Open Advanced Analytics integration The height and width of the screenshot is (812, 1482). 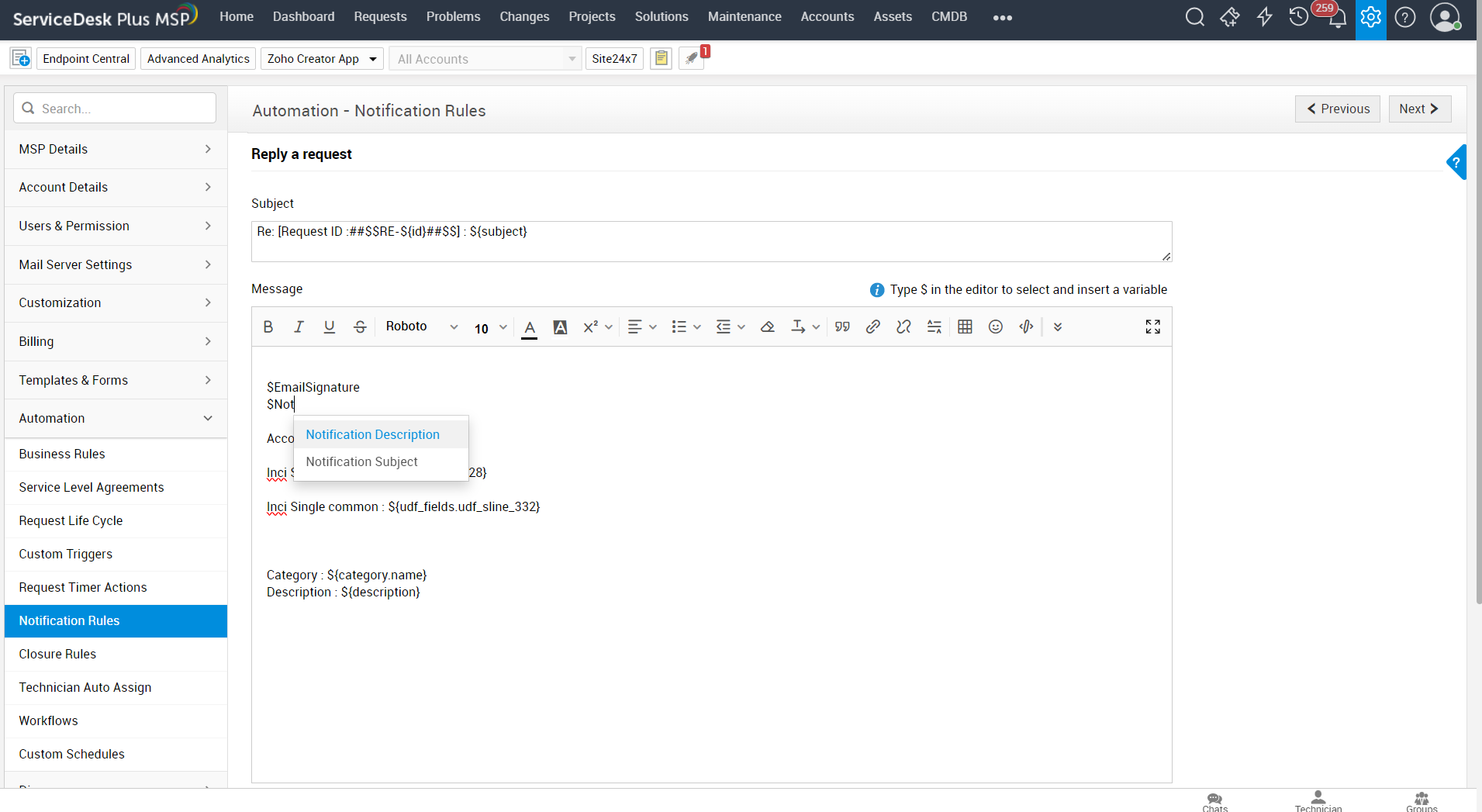point(199,58)
